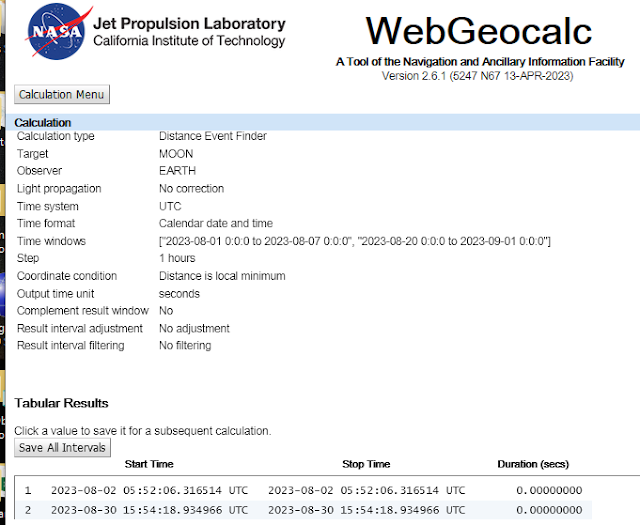Click the duration value in row 2
Viewport: 640px width, 525px height.
549,510
